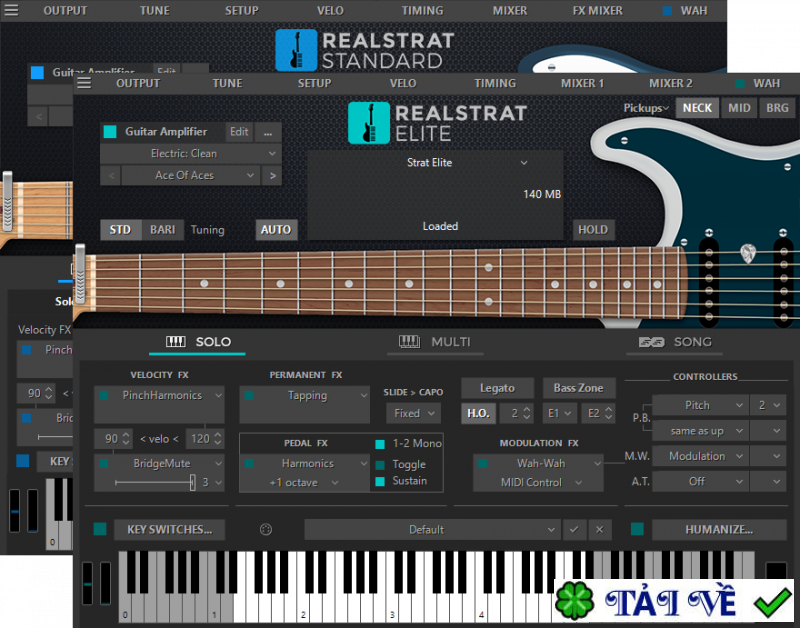Open VELO menu in Elite window
This screenshot has width=800, height=628.
403,83
